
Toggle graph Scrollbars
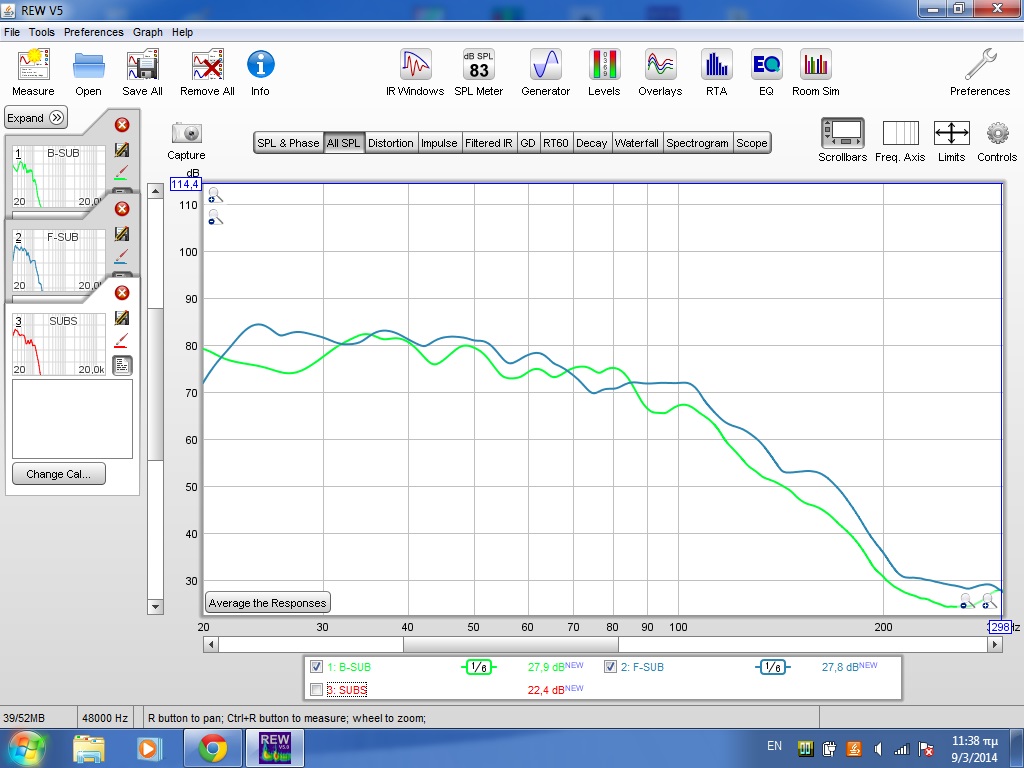(842, 140)
